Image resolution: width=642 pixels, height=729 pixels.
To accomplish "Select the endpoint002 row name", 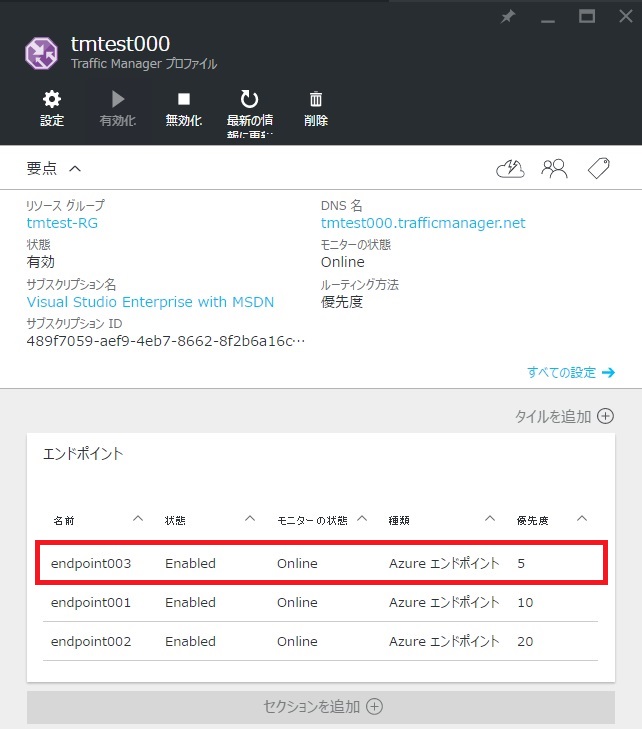I will 91,642.
